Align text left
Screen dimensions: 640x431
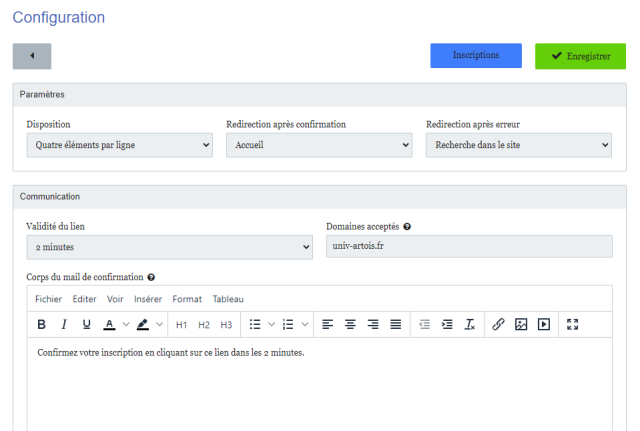(x=327, y=324)
